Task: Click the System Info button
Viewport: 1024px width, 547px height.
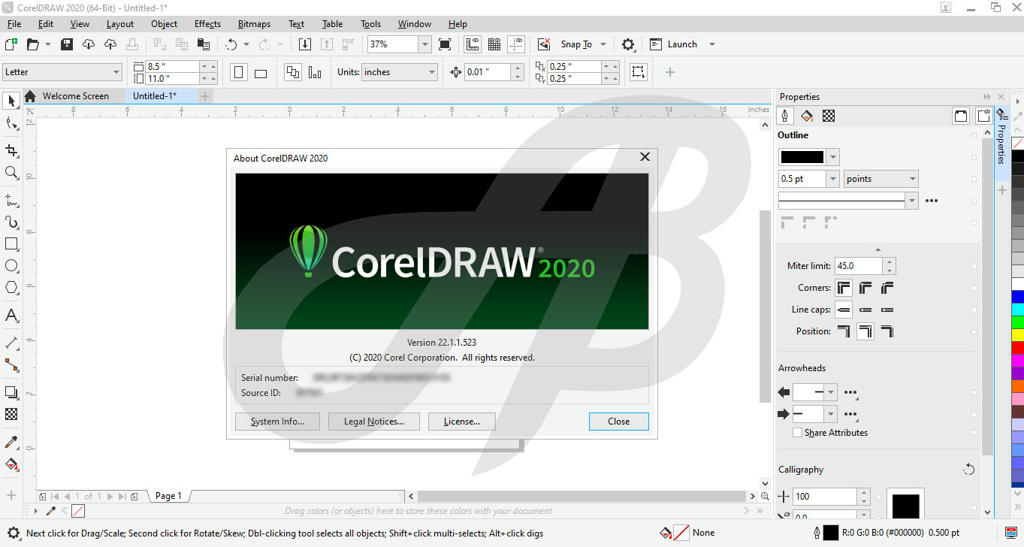Action: (x=278, y=422)
